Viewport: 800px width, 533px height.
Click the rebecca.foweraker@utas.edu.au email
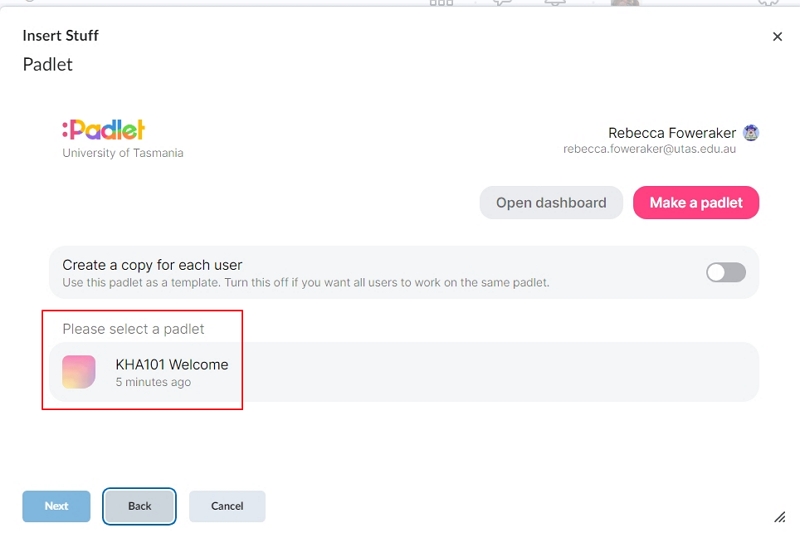click(649, 149)
